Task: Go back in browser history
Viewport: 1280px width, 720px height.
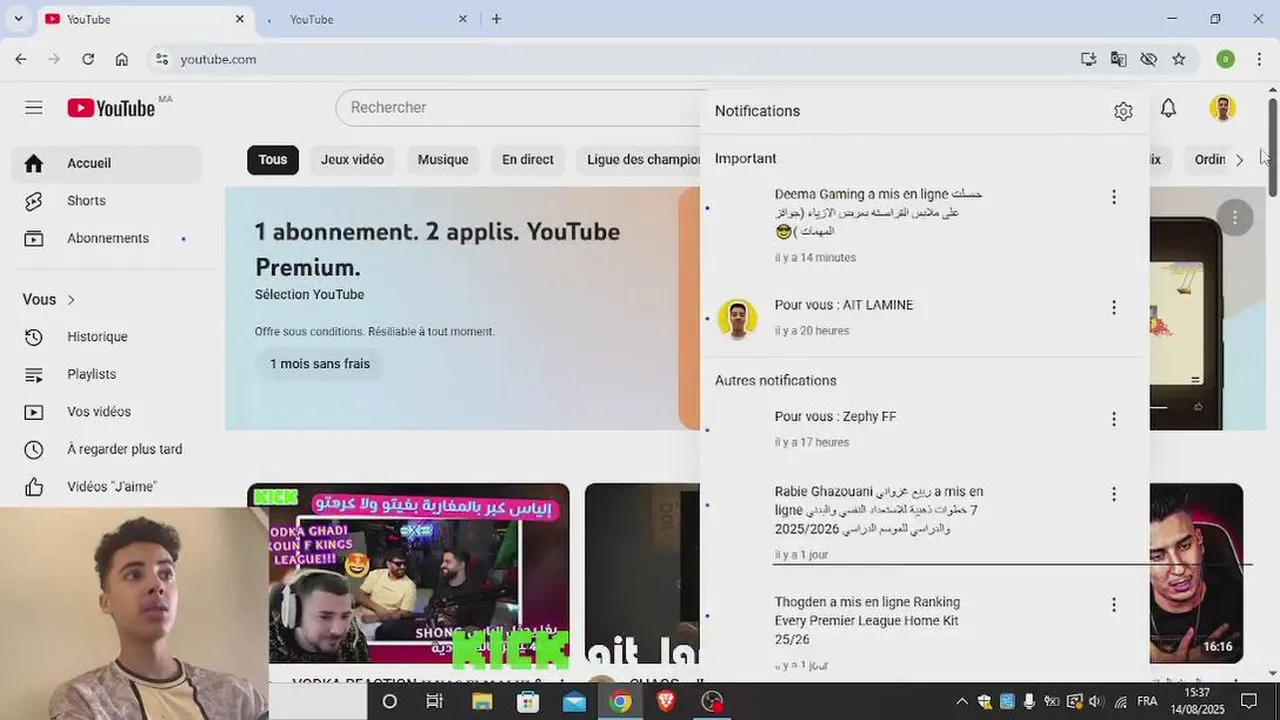Action: (x=21, y=59)
